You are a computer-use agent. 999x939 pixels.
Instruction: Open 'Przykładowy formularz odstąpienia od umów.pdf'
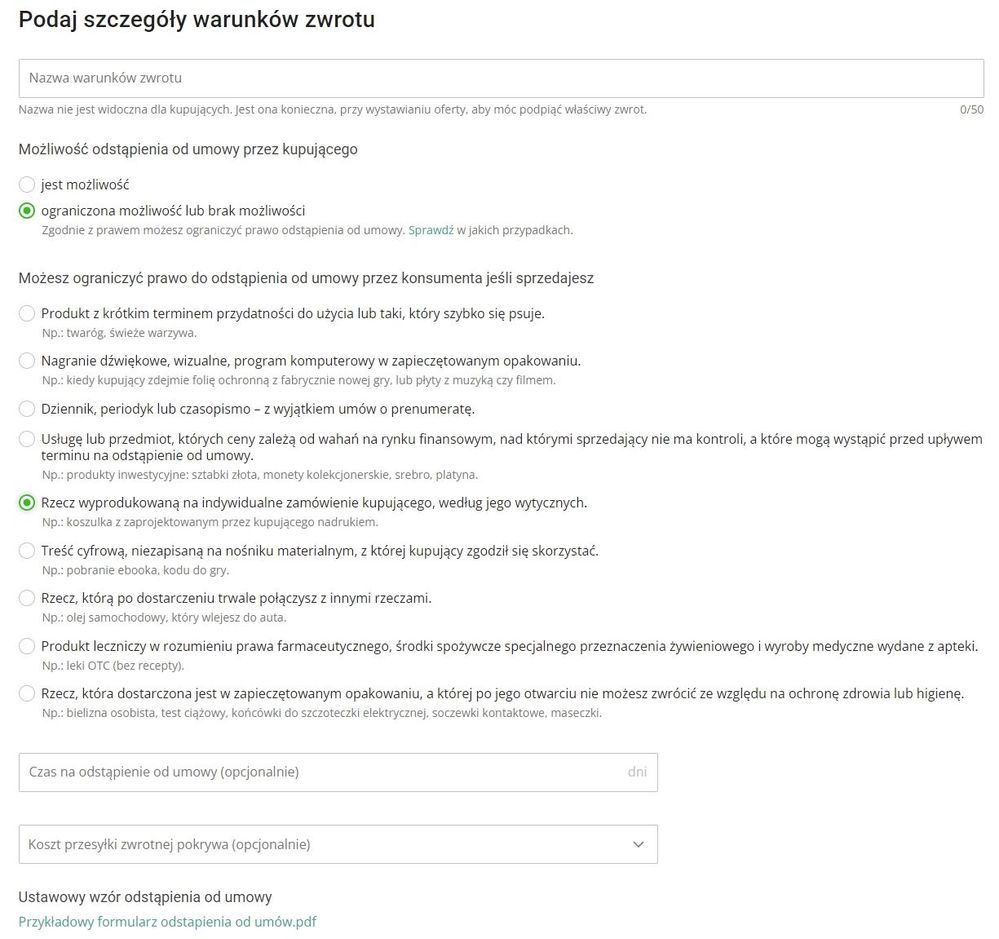(x=167, y=922)
